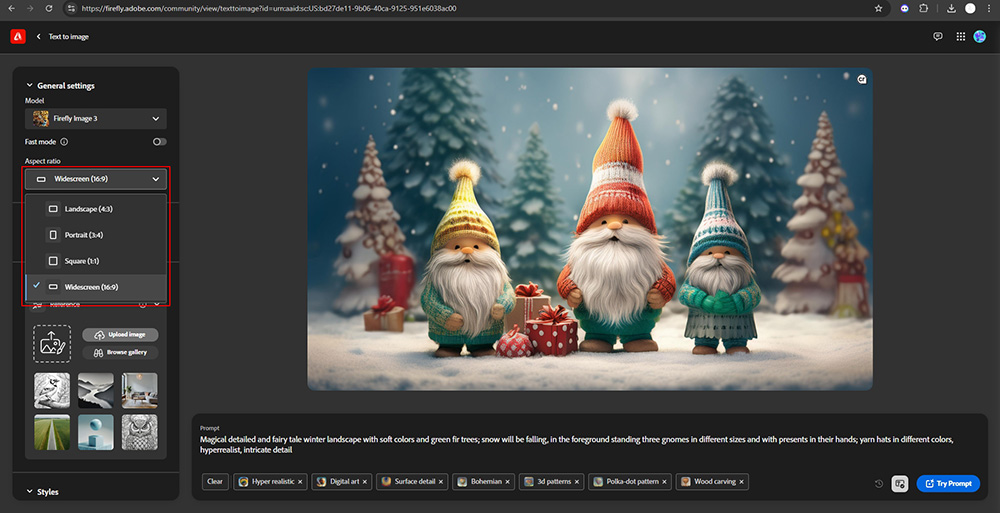Open the Firefly Image 3 model dropdown

coord(96,118)
